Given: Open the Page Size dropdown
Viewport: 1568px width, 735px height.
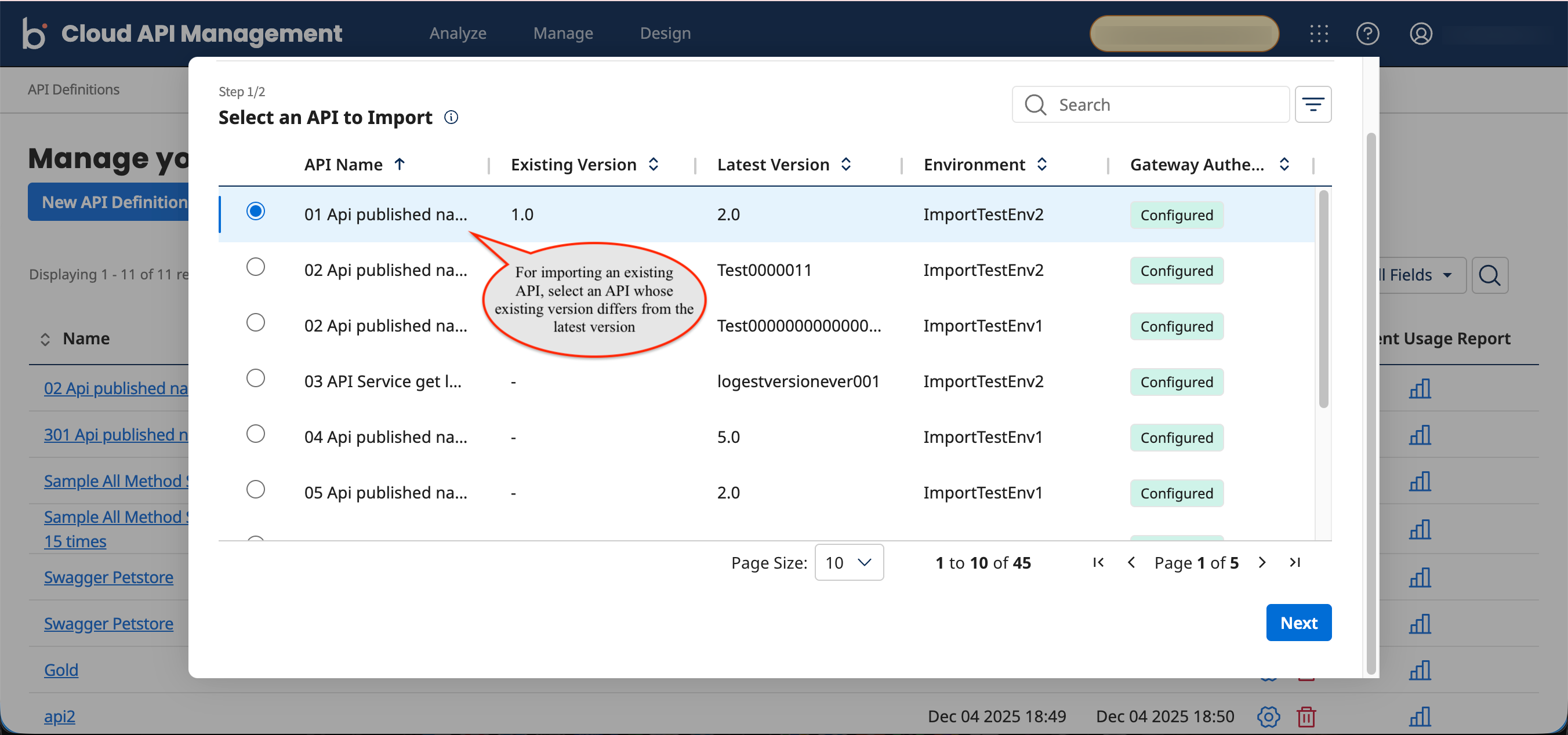Looking at the screenshot, I should point(848,563).
